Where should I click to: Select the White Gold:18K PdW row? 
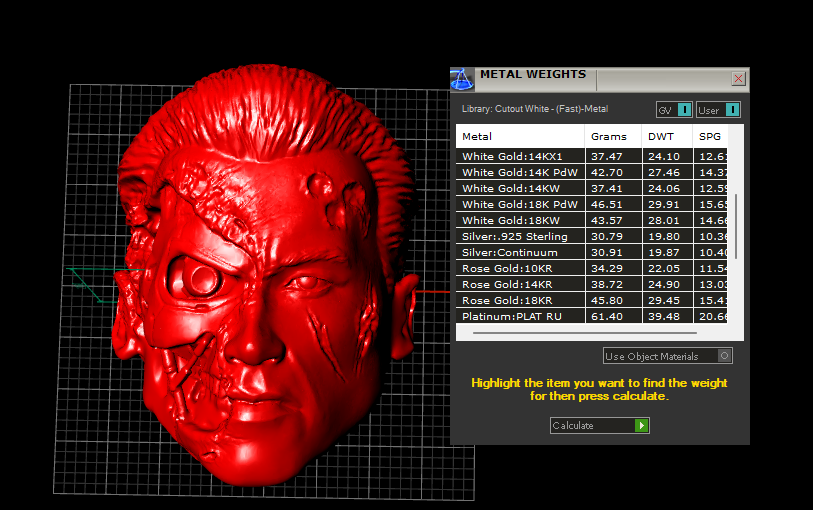point(592,205)
